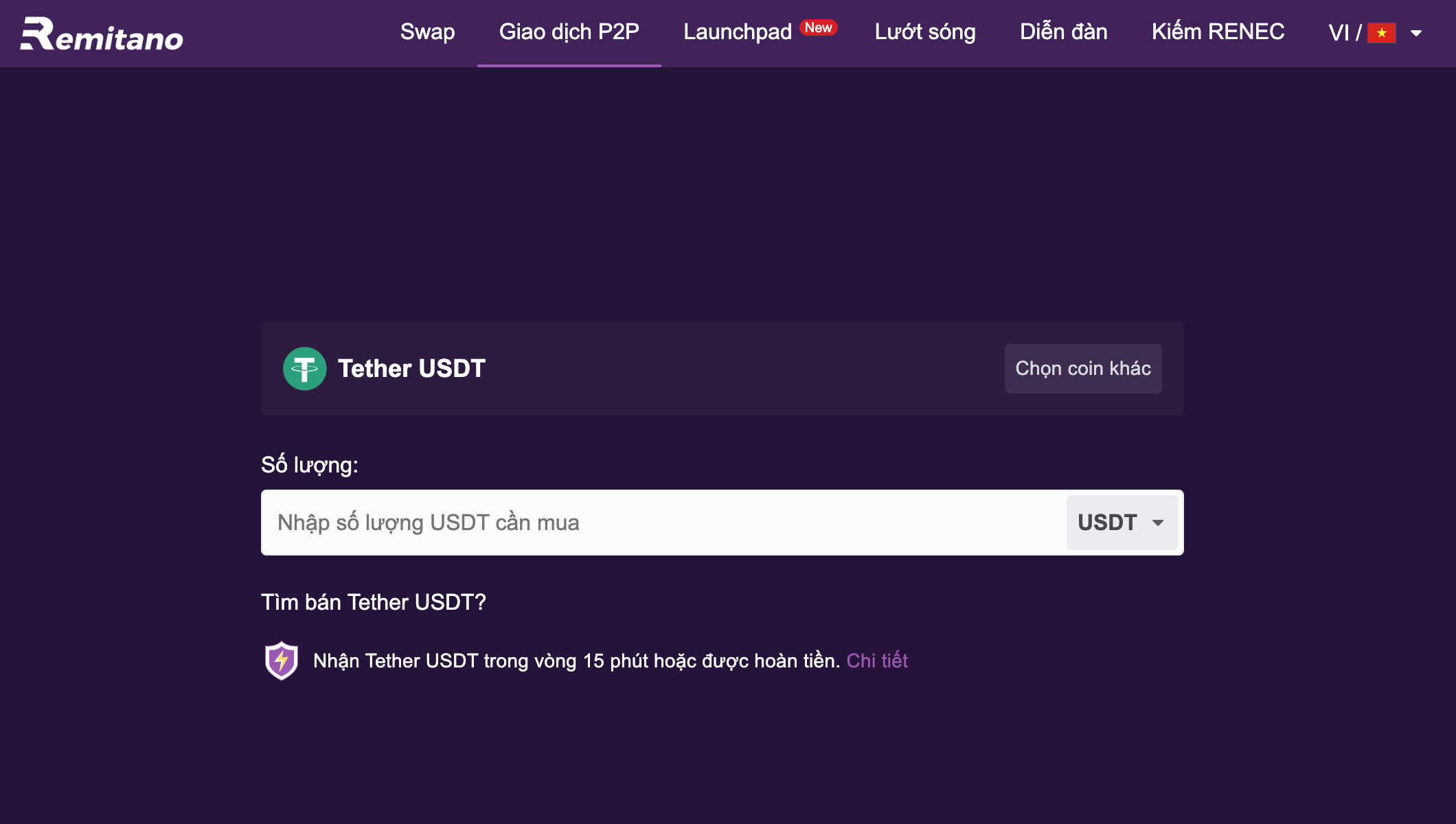Click the Tìm bán Tether USDT? link
1456x824 pixels.
pos(373,602)
